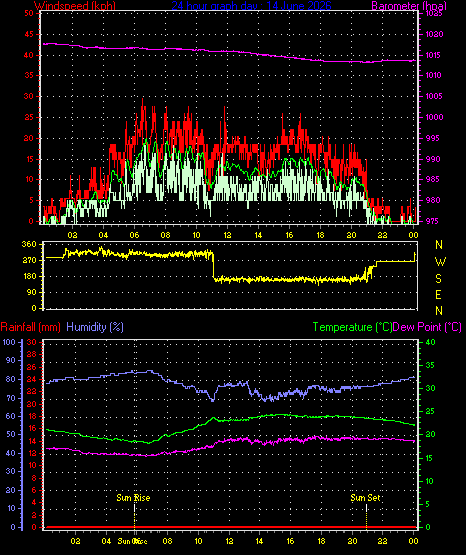Click hour label "00" under the windspeed chart
The width and height of the screenshot is (466, 555).
pos(413,235)
